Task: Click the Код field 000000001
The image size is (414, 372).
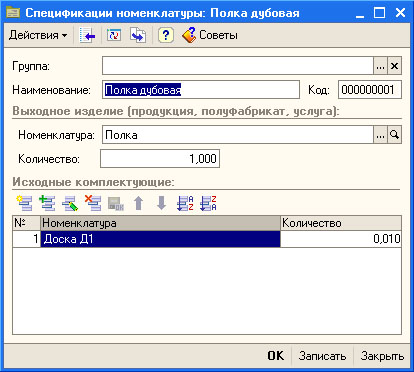Action: (370, 90)
